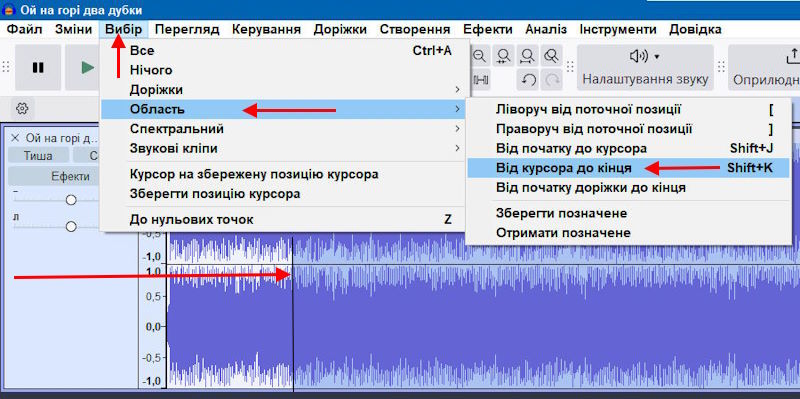Viewport: 800px width, 399px height.
Task: Click the Fit selection to width icon
Action: pos(504,56)
